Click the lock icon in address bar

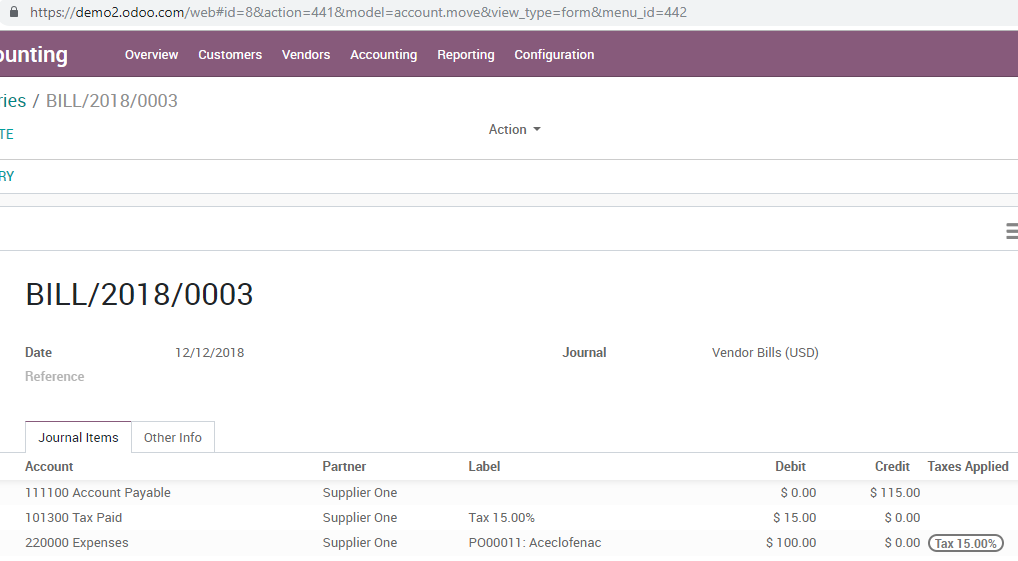(x=14, y=12)
